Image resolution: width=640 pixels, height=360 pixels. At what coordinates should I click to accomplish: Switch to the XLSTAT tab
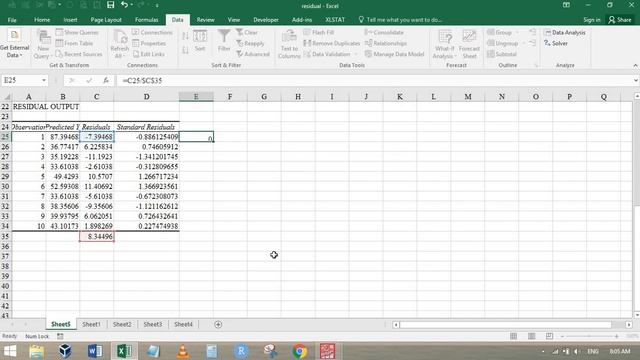(335, 20)
